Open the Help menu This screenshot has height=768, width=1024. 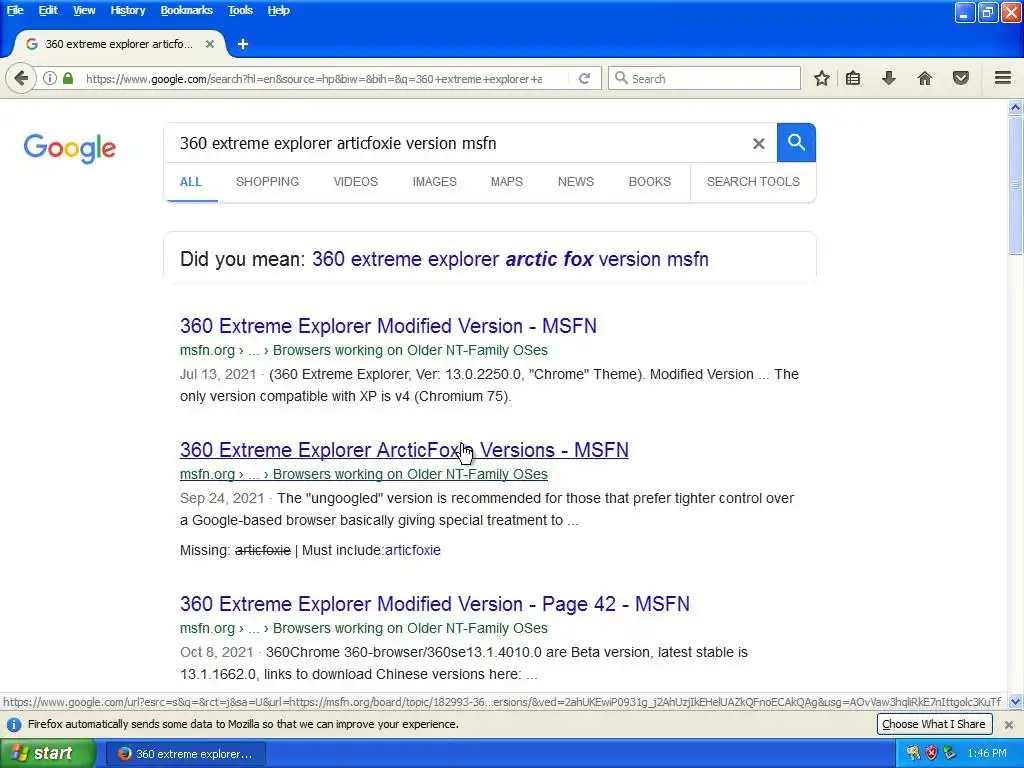[x=278, y=10]
